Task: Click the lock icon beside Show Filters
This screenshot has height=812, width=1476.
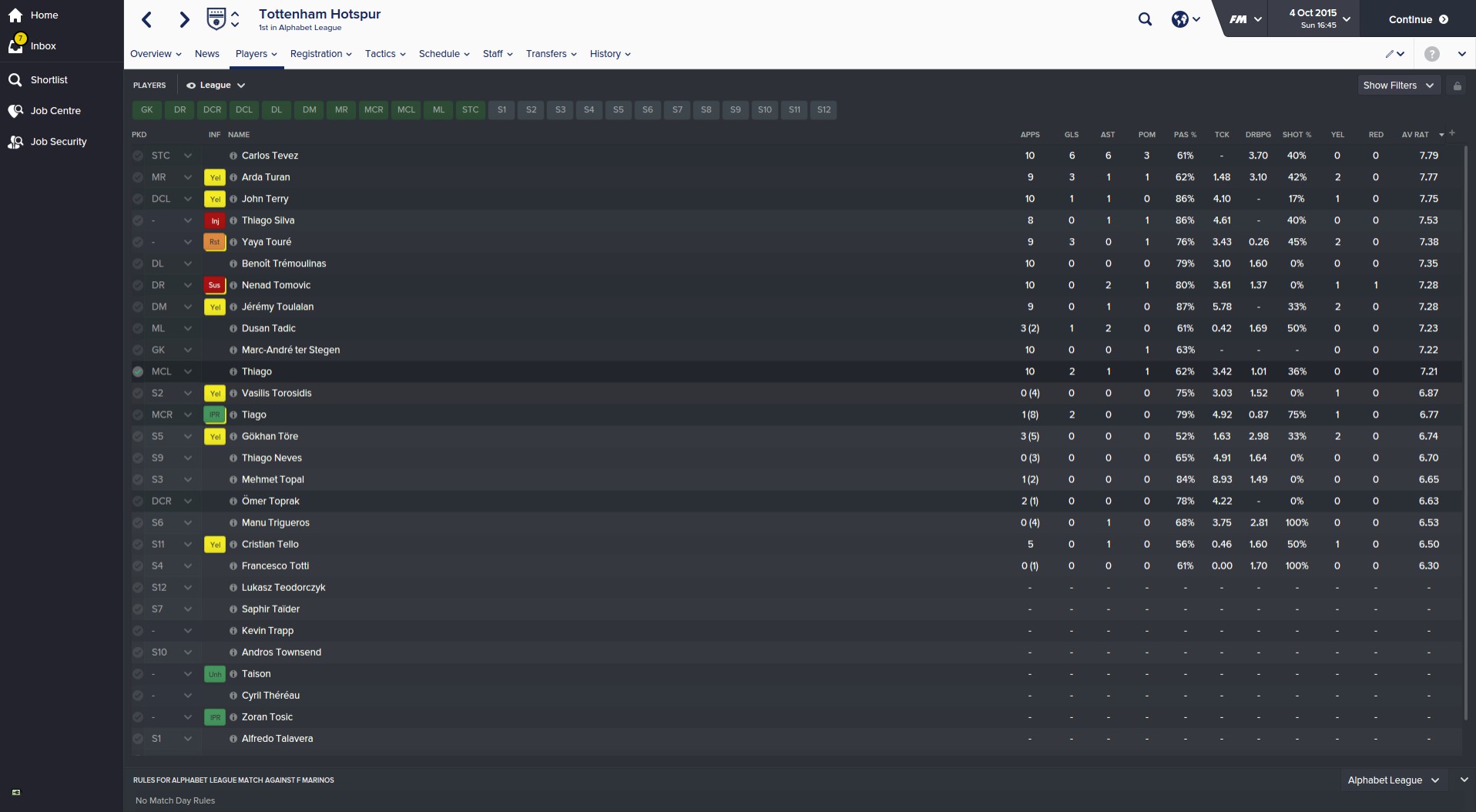Action: click(x=1457, y=86)
